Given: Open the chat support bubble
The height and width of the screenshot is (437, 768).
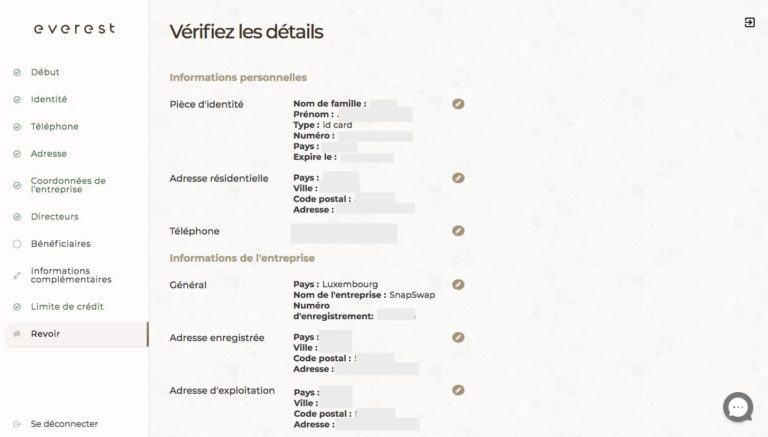Looking at the screenshot, I should 738,407.
